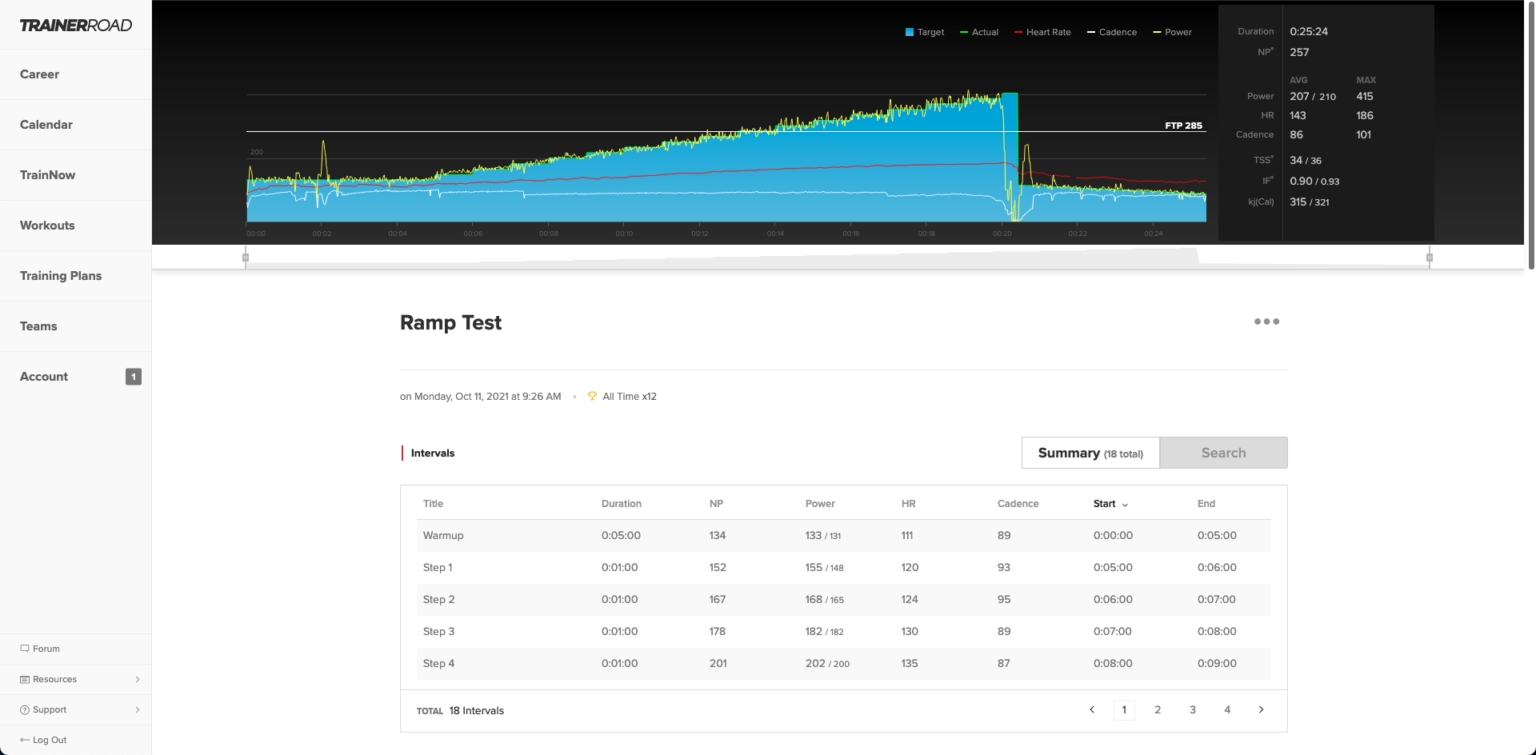Go to next intervals page arrow
1536x755 pixels.
tap(1260, 710)
